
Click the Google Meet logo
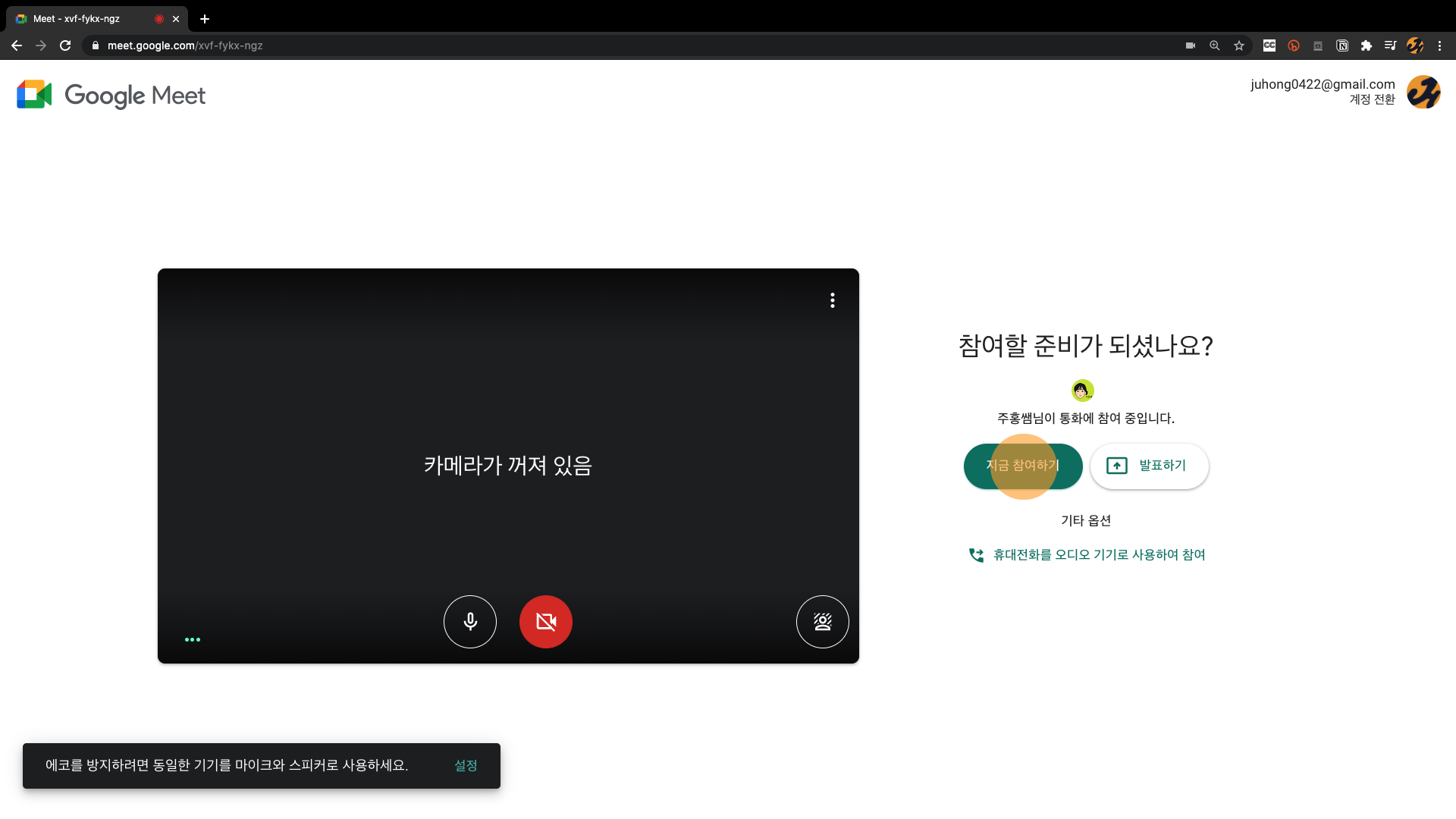[111, 96]
